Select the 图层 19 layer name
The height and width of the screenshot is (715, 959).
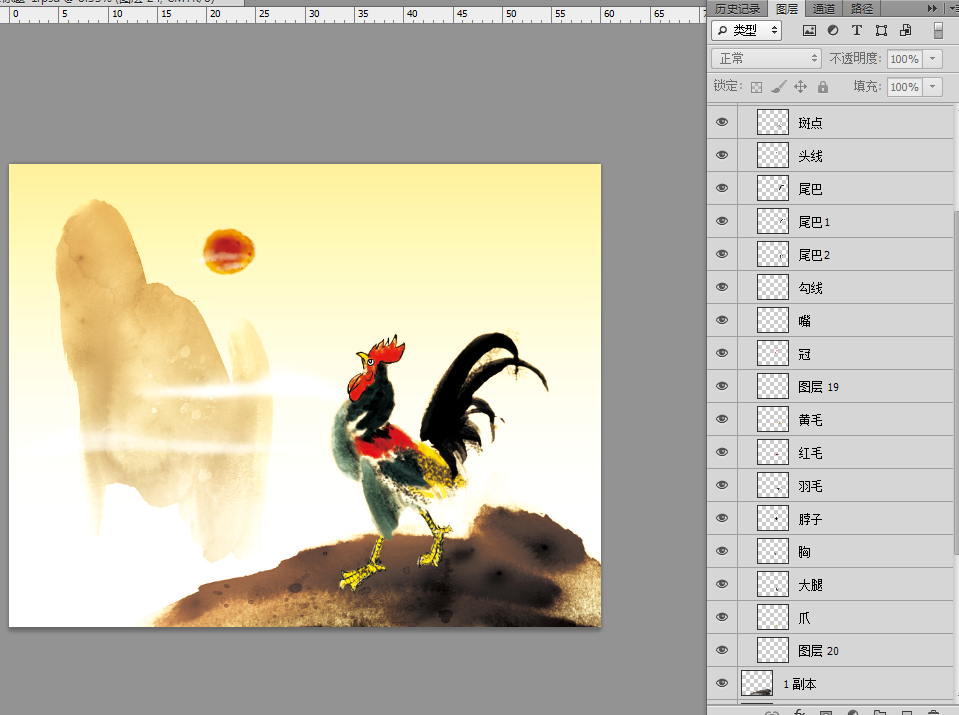[x=818, y=387]
